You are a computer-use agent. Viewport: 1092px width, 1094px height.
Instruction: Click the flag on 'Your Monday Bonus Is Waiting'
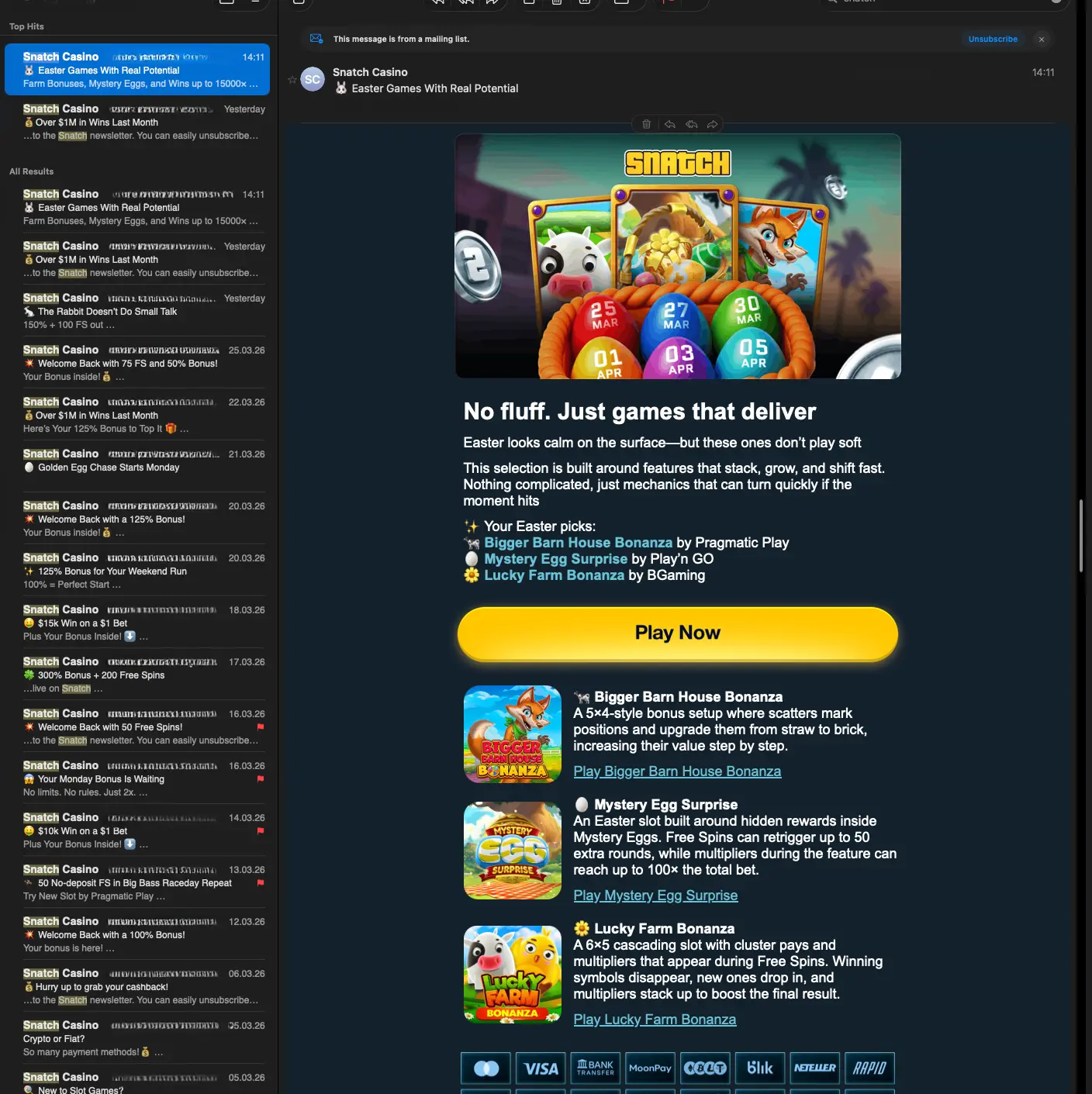pyautogui.click(x=261, y=779)
